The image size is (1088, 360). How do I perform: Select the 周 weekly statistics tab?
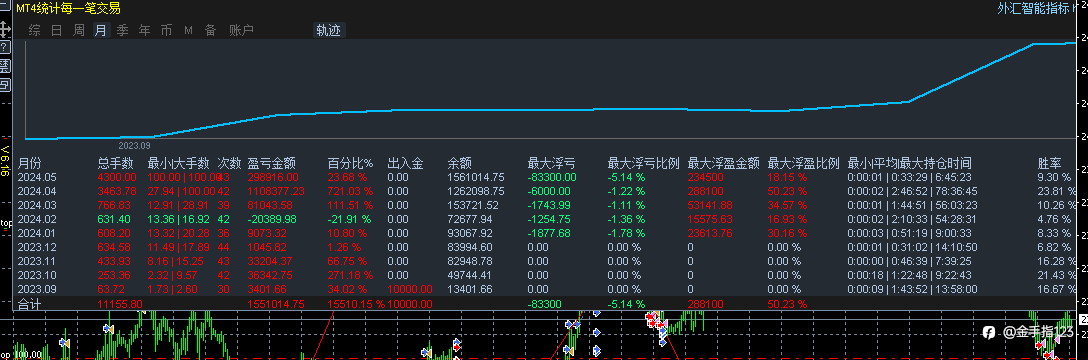pos(79,31)
